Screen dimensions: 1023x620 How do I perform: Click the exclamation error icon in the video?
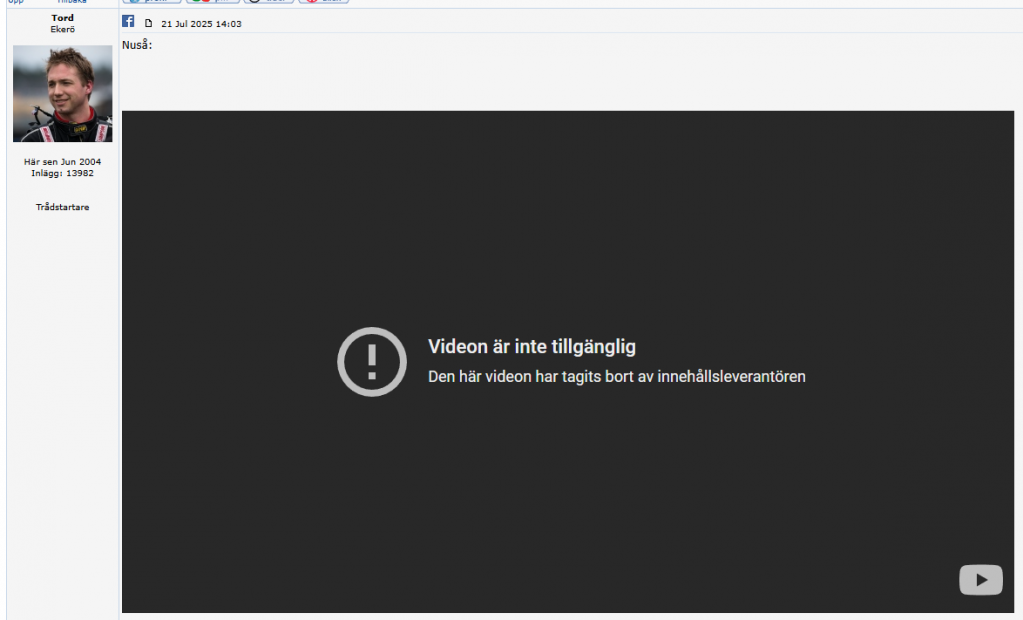[372, 362]
